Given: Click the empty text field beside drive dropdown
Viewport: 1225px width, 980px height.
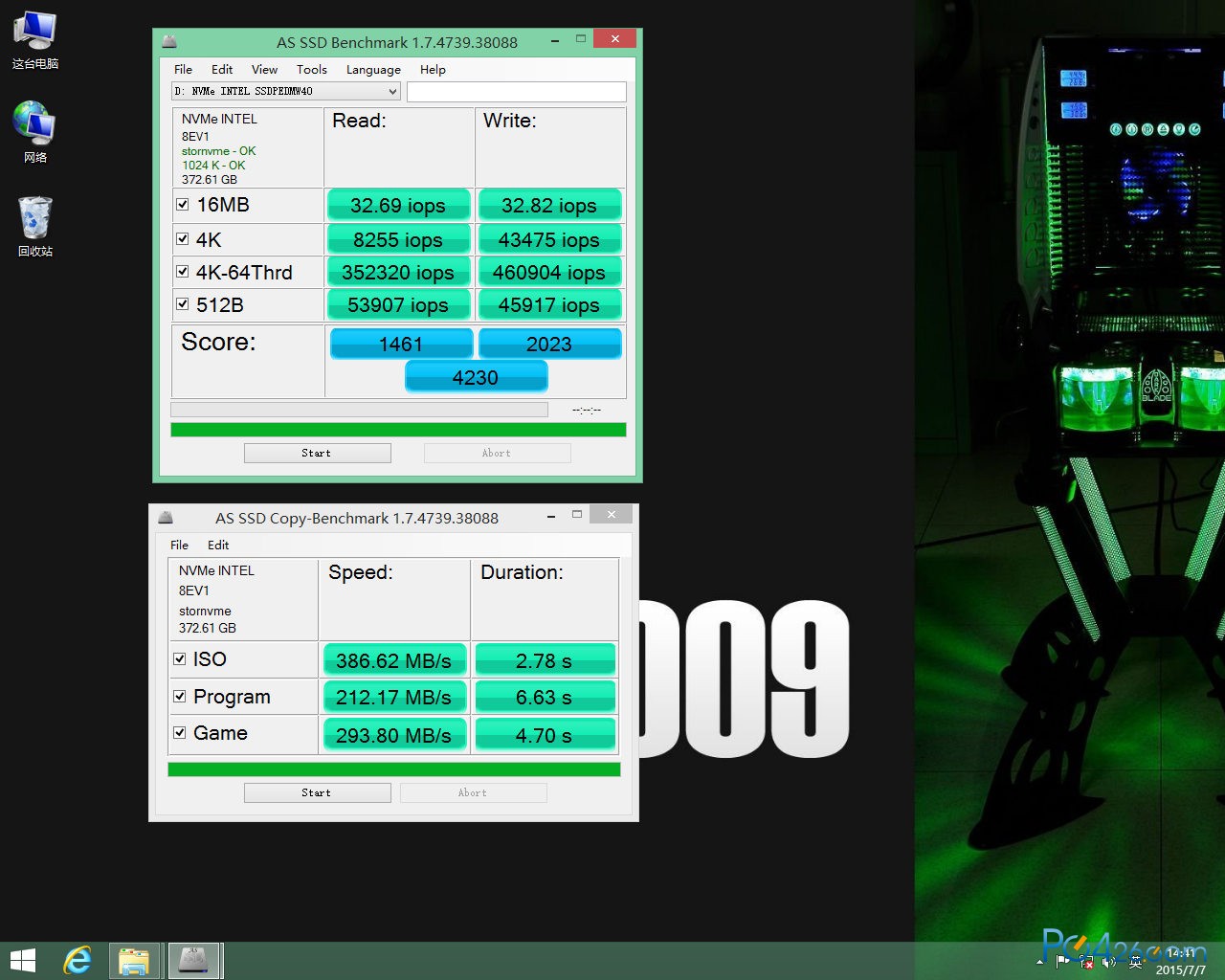Looking at the screenshot, I should 516,92.
